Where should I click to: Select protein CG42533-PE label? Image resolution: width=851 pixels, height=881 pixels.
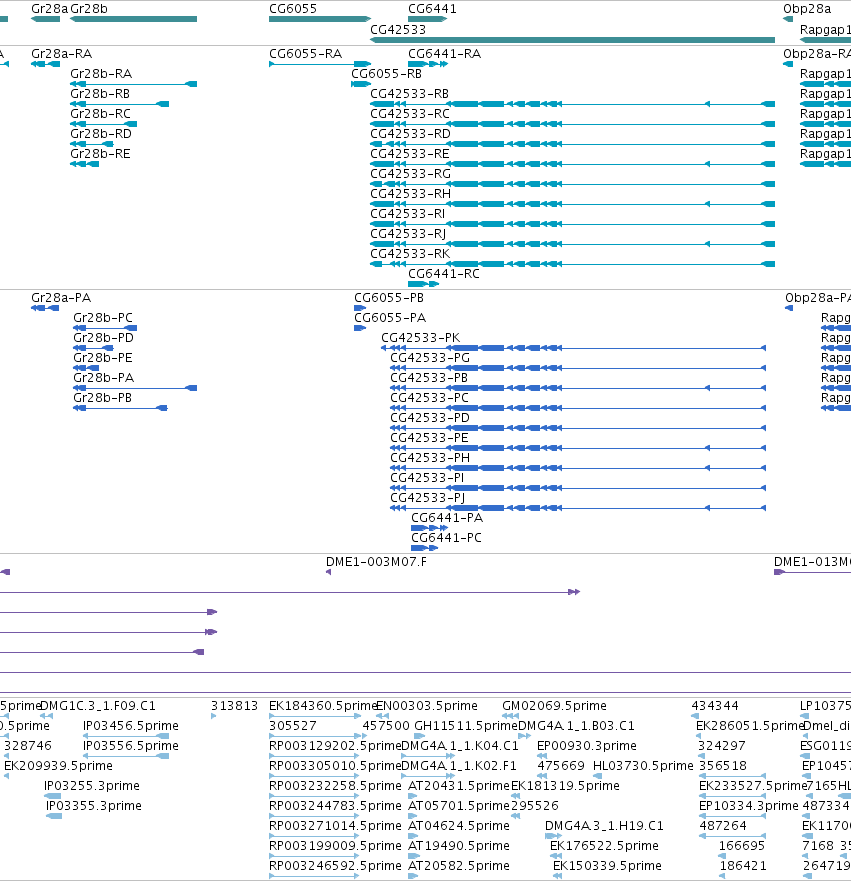429,438
